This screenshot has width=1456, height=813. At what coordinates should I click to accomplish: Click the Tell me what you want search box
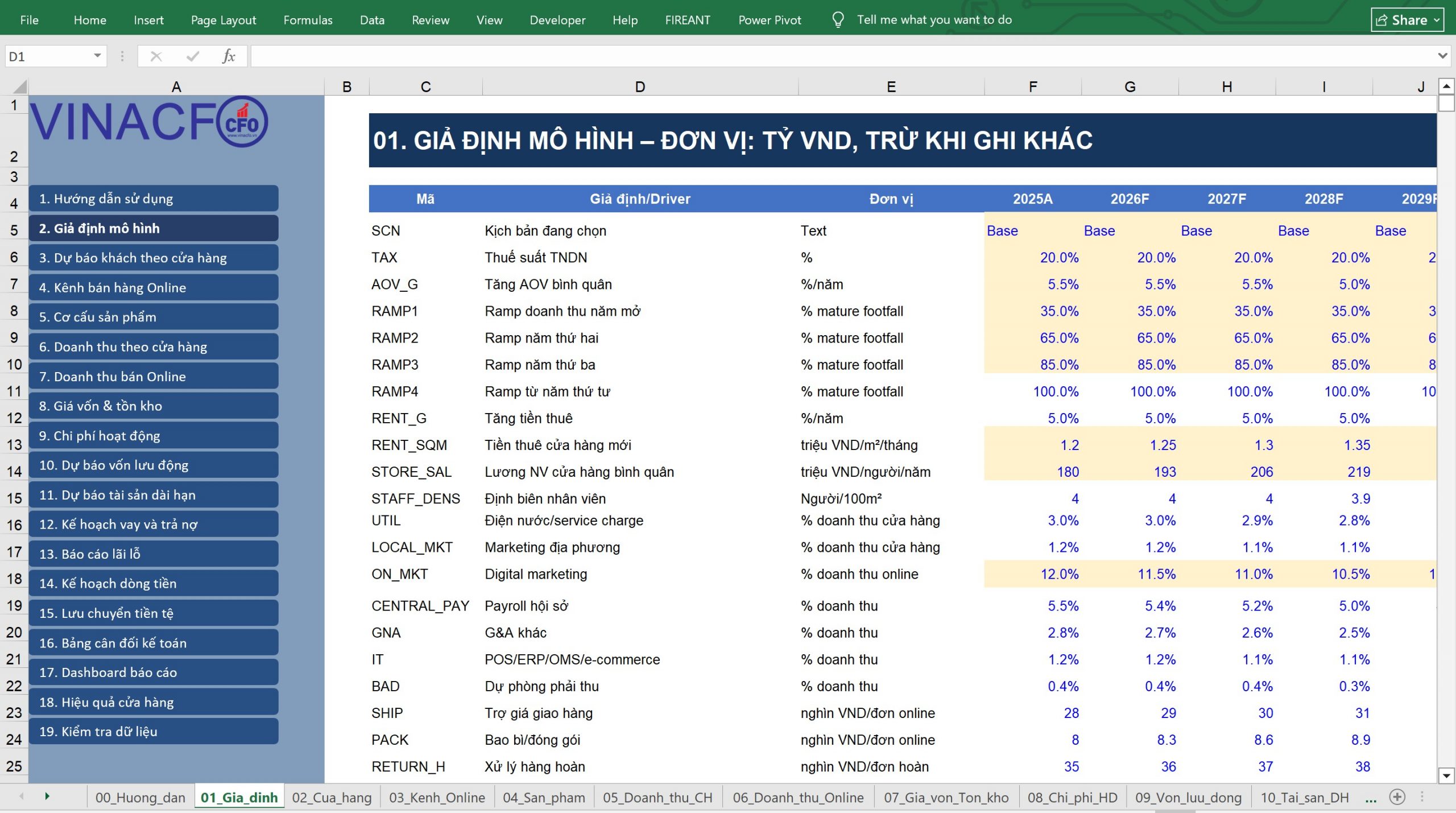pyautogui.click(x=934, y=20)
